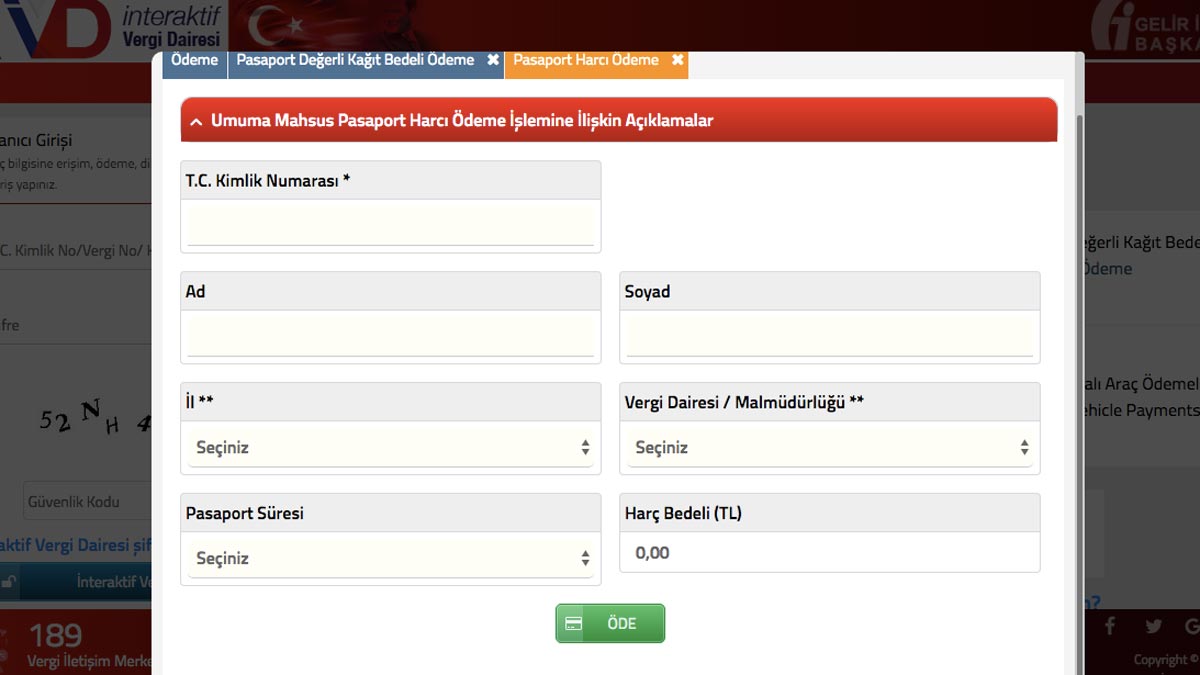Focus the Ad text field

click(x=390, y=336)
